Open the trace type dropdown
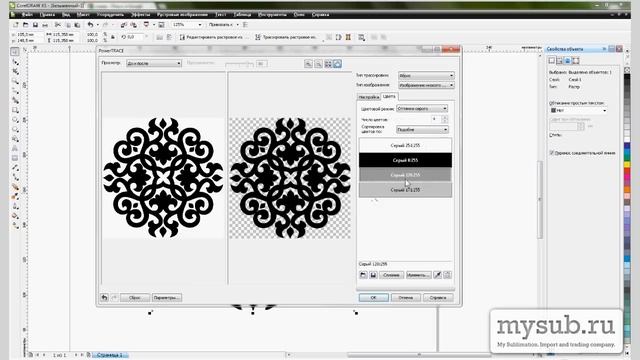 pos(426,76)
